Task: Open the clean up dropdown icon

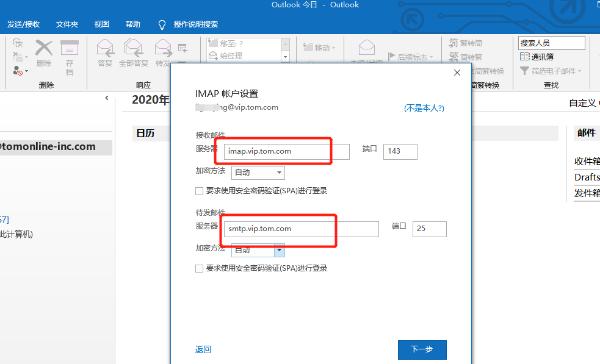Action: (x=20, y=57)
